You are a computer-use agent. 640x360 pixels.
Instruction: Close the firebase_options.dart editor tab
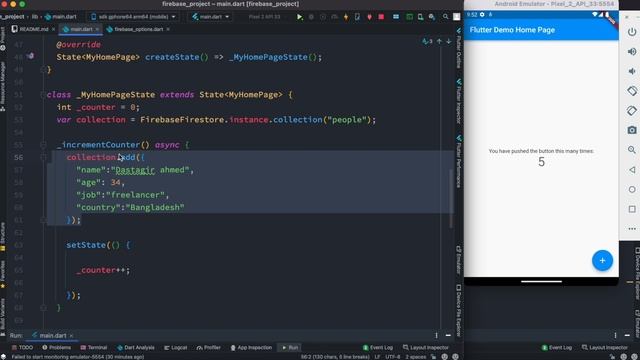(168, 29)
